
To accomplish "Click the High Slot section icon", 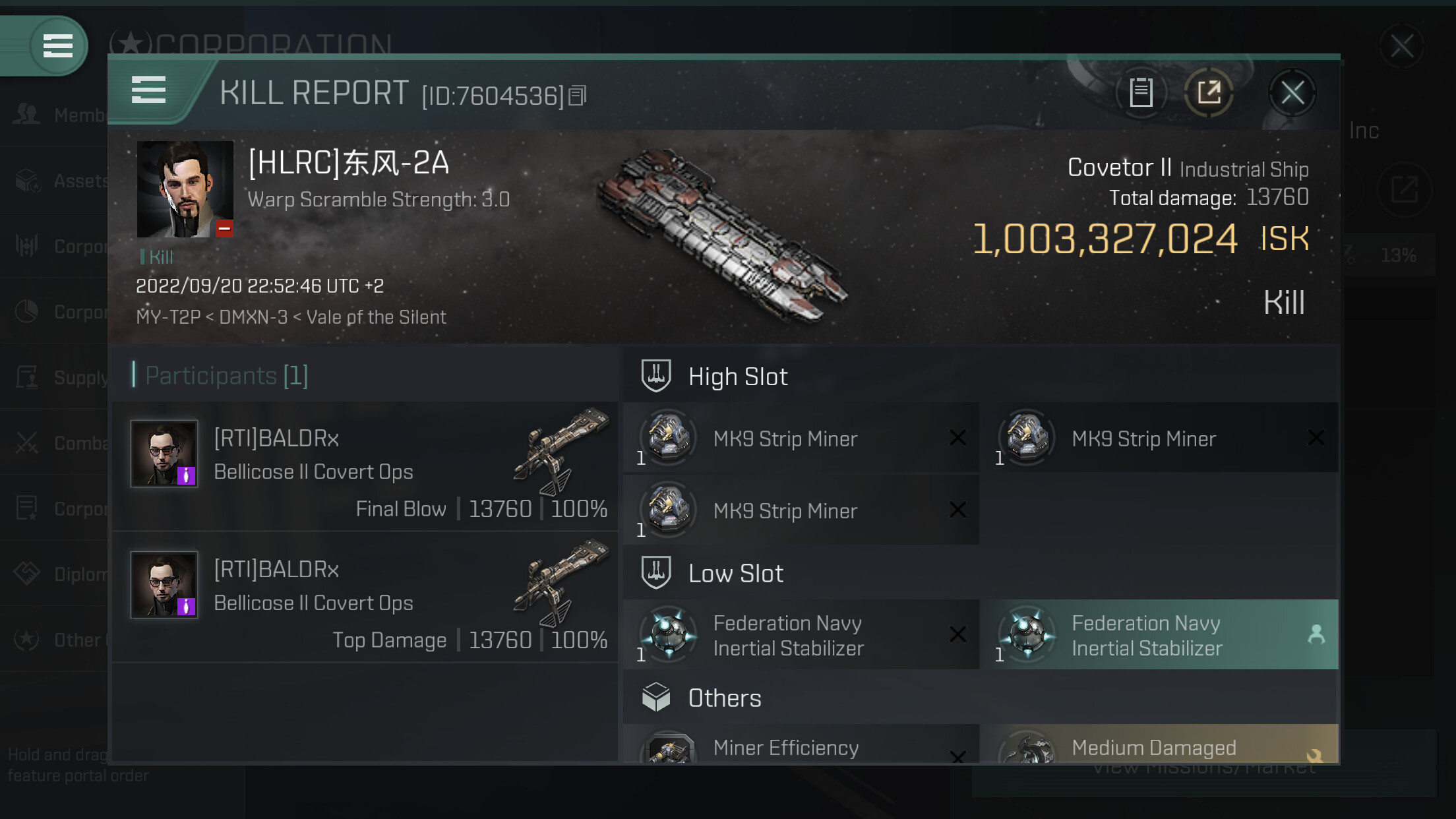I will 656,376.
